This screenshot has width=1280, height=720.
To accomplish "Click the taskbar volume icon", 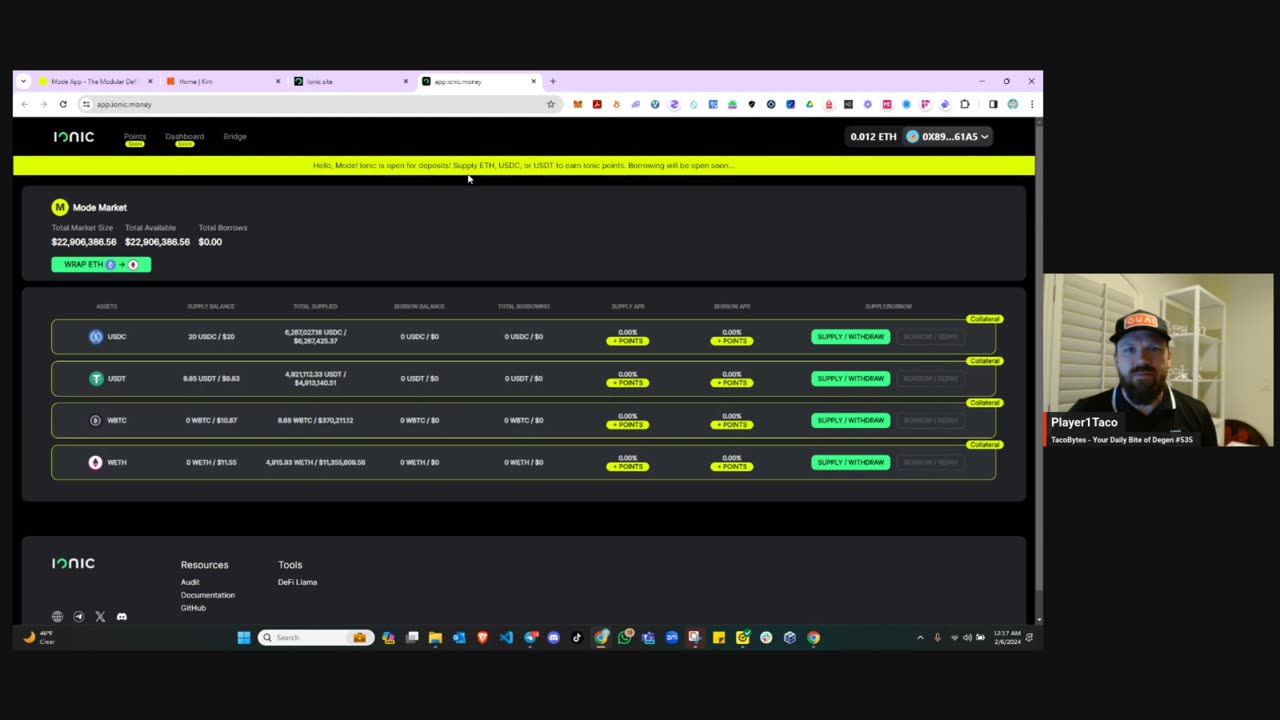I will (x=967, y=637).
